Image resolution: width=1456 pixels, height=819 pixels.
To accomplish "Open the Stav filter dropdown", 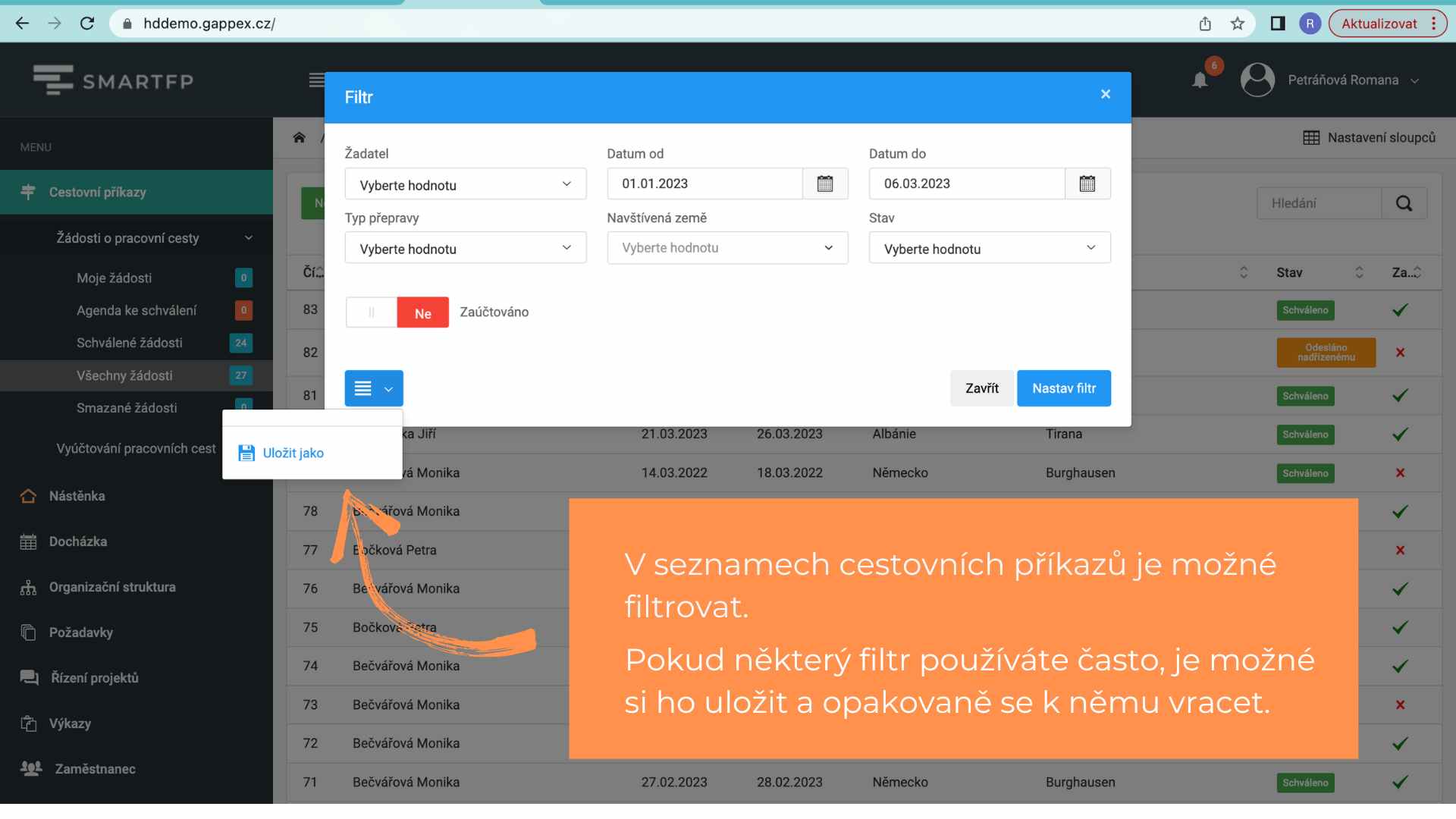I will (989, 248).
